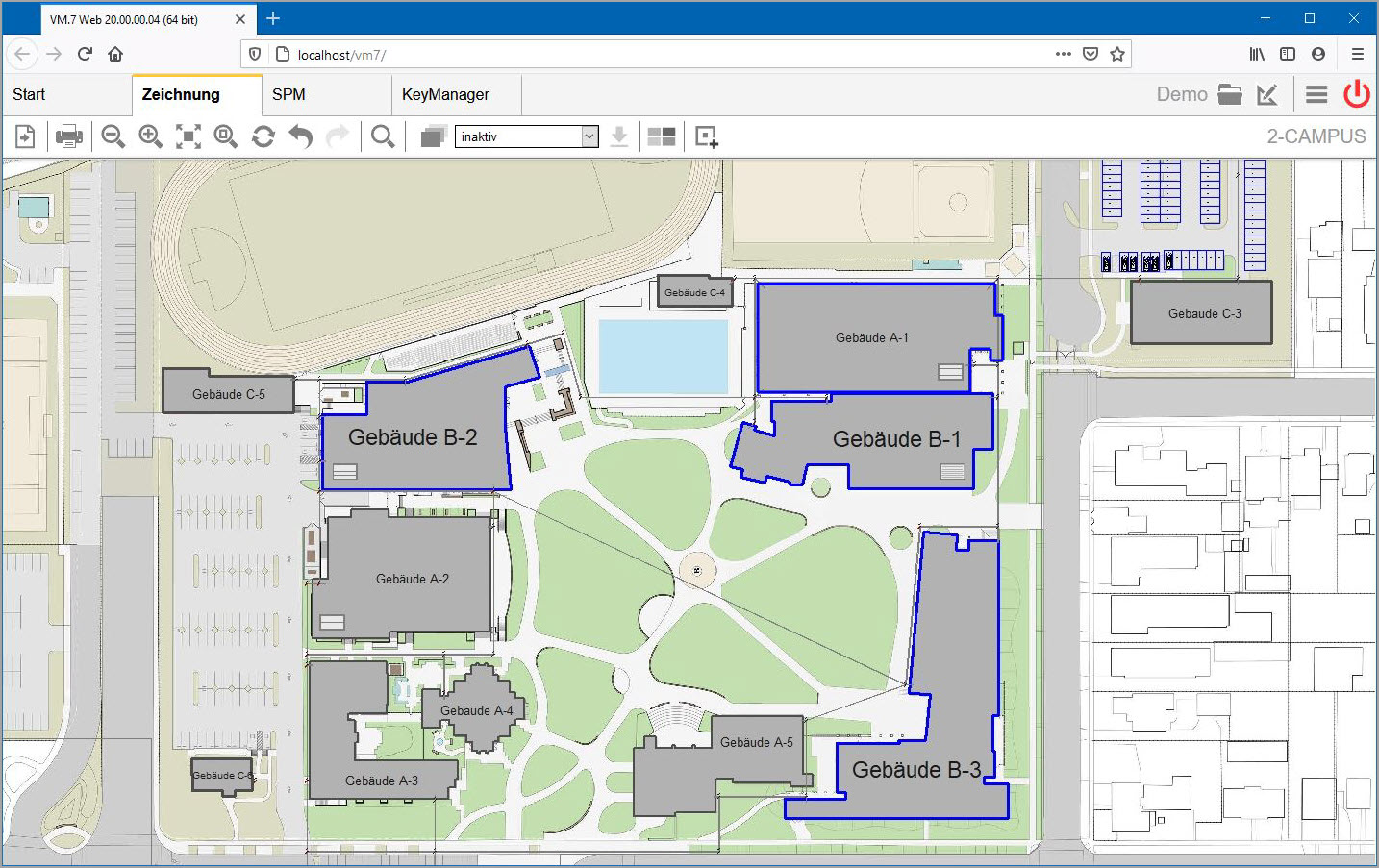Click the add selection frame icon

[x=707, y=136]
